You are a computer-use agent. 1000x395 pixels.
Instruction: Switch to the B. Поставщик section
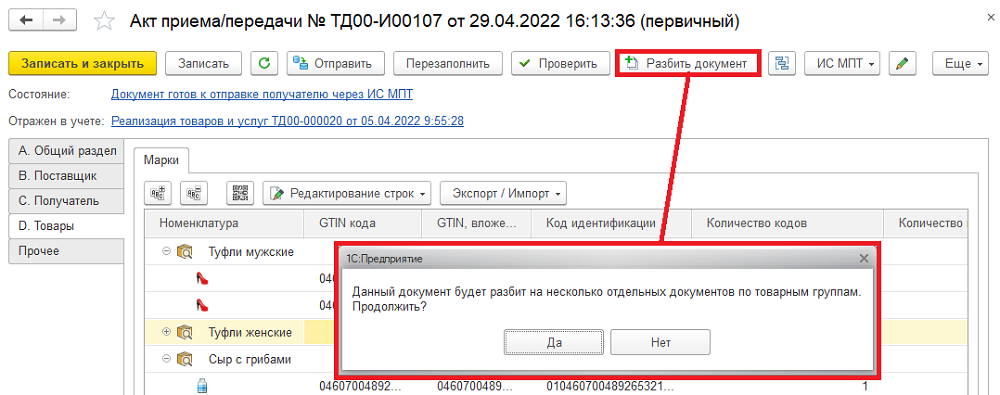66,175
